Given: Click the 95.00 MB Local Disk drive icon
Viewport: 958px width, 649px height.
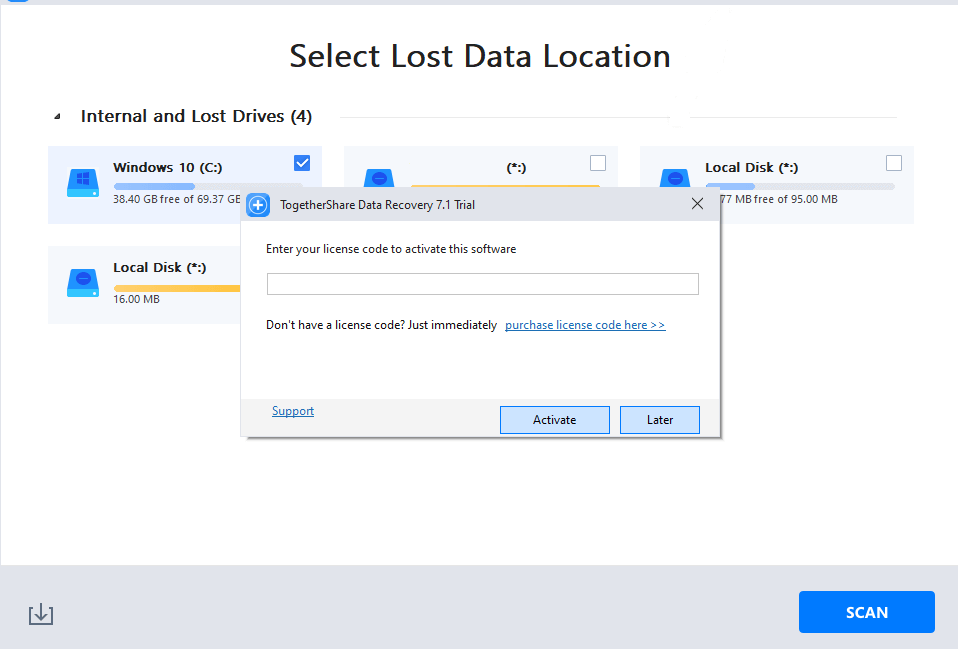Looking at the screenshot, I should click(x=675, y=178).
